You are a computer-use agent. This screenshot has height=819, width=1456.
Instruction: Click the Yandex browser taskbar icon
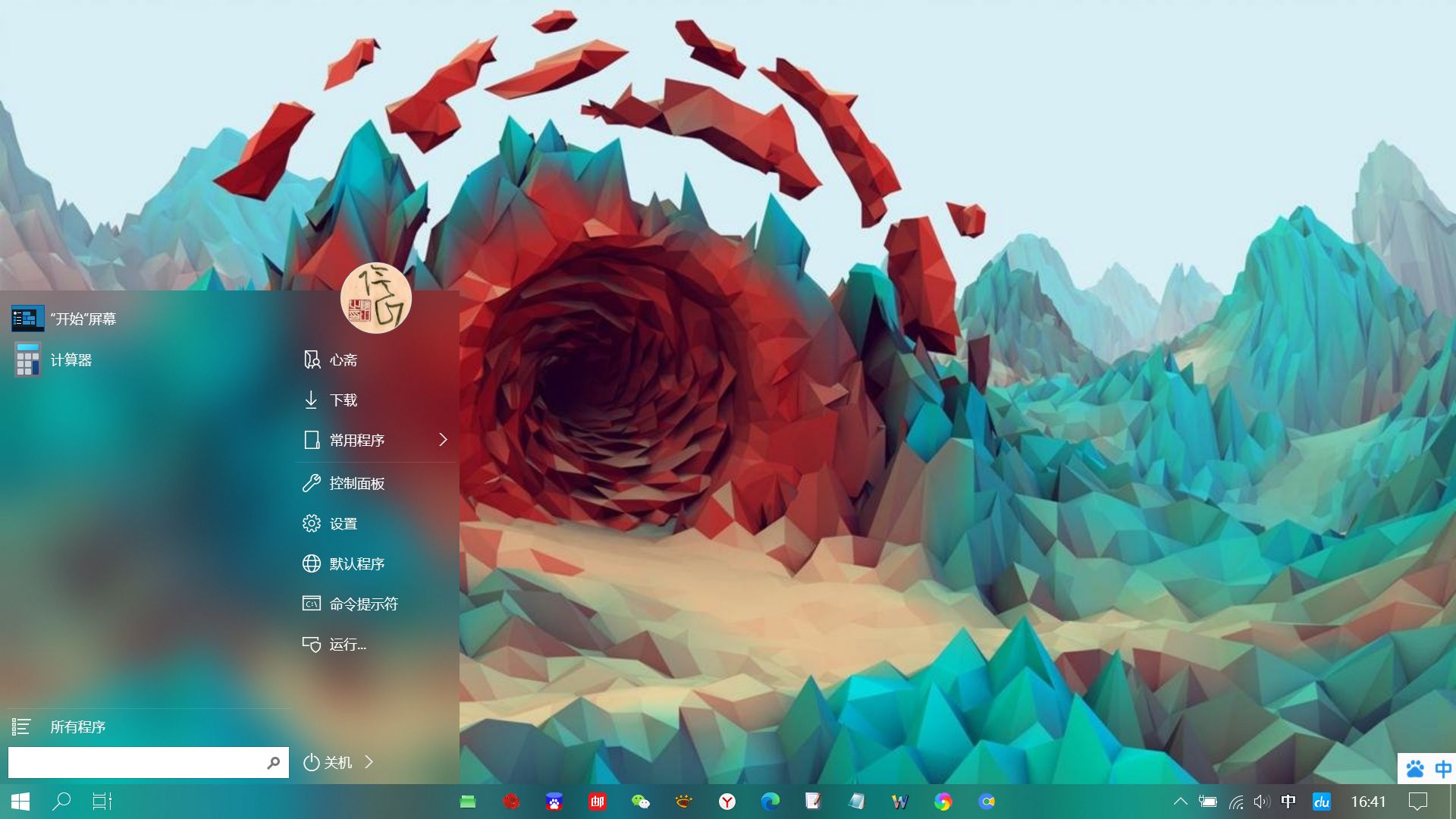point(727,802)
